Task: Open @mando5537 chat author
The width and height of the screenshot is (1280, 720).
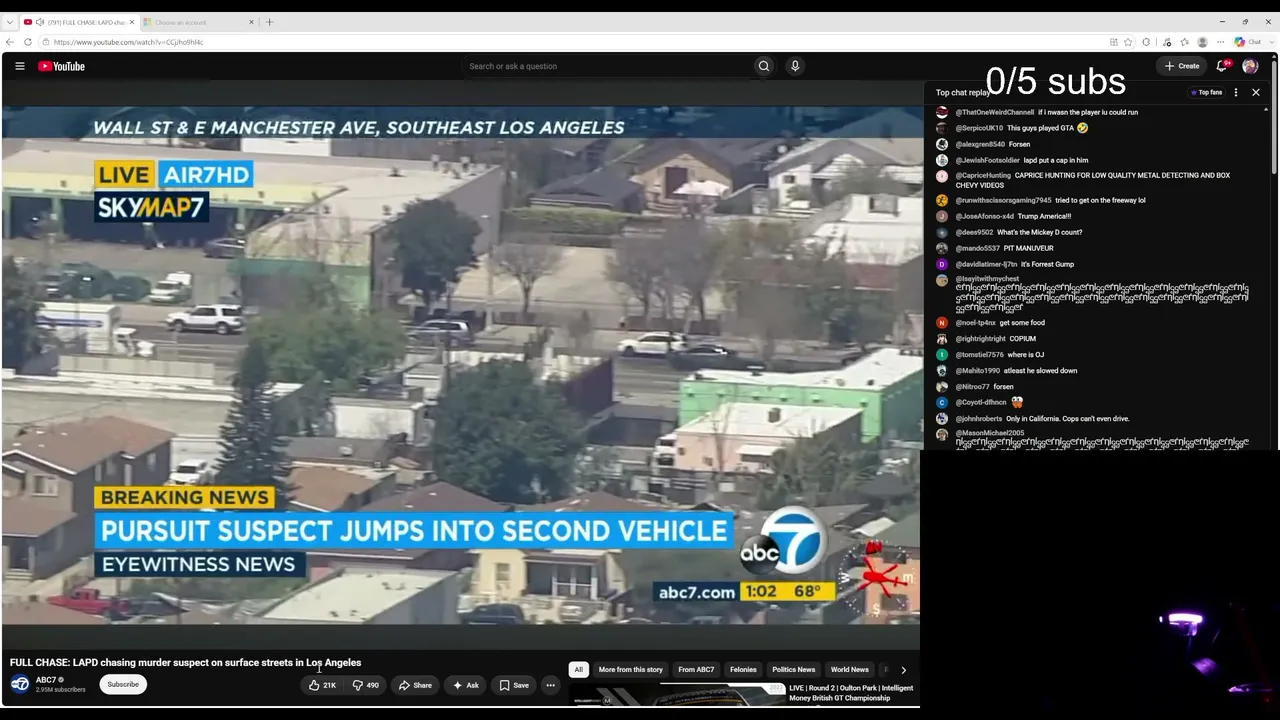Action: 978,248
